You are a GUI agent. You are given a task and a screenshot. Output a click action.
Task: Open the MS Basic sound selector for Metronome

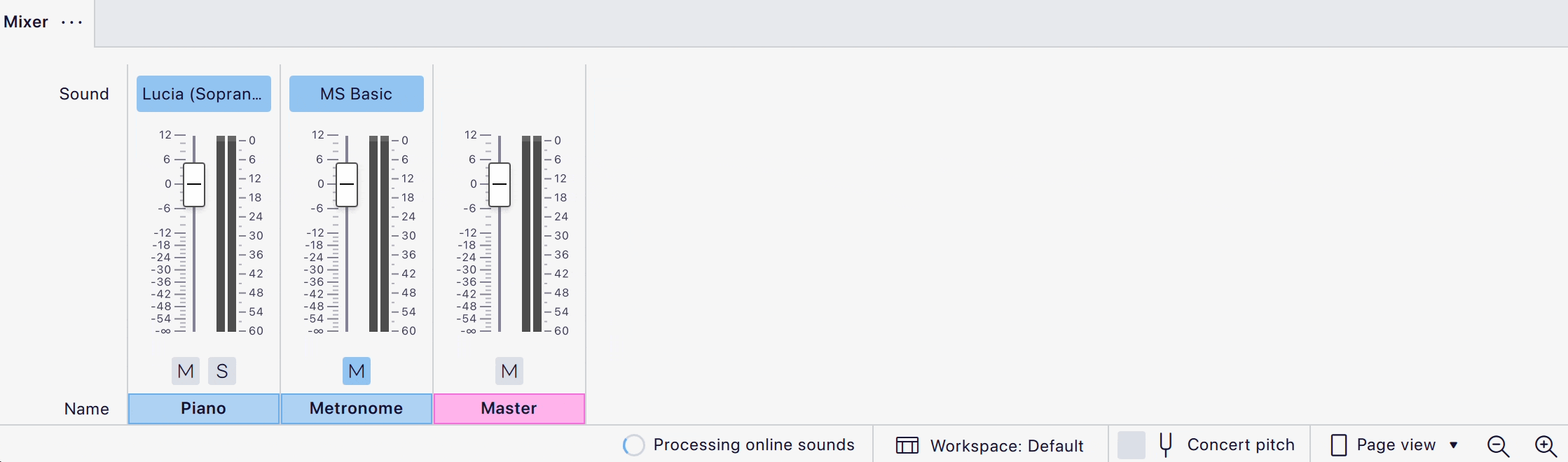(x=356, y=93)
